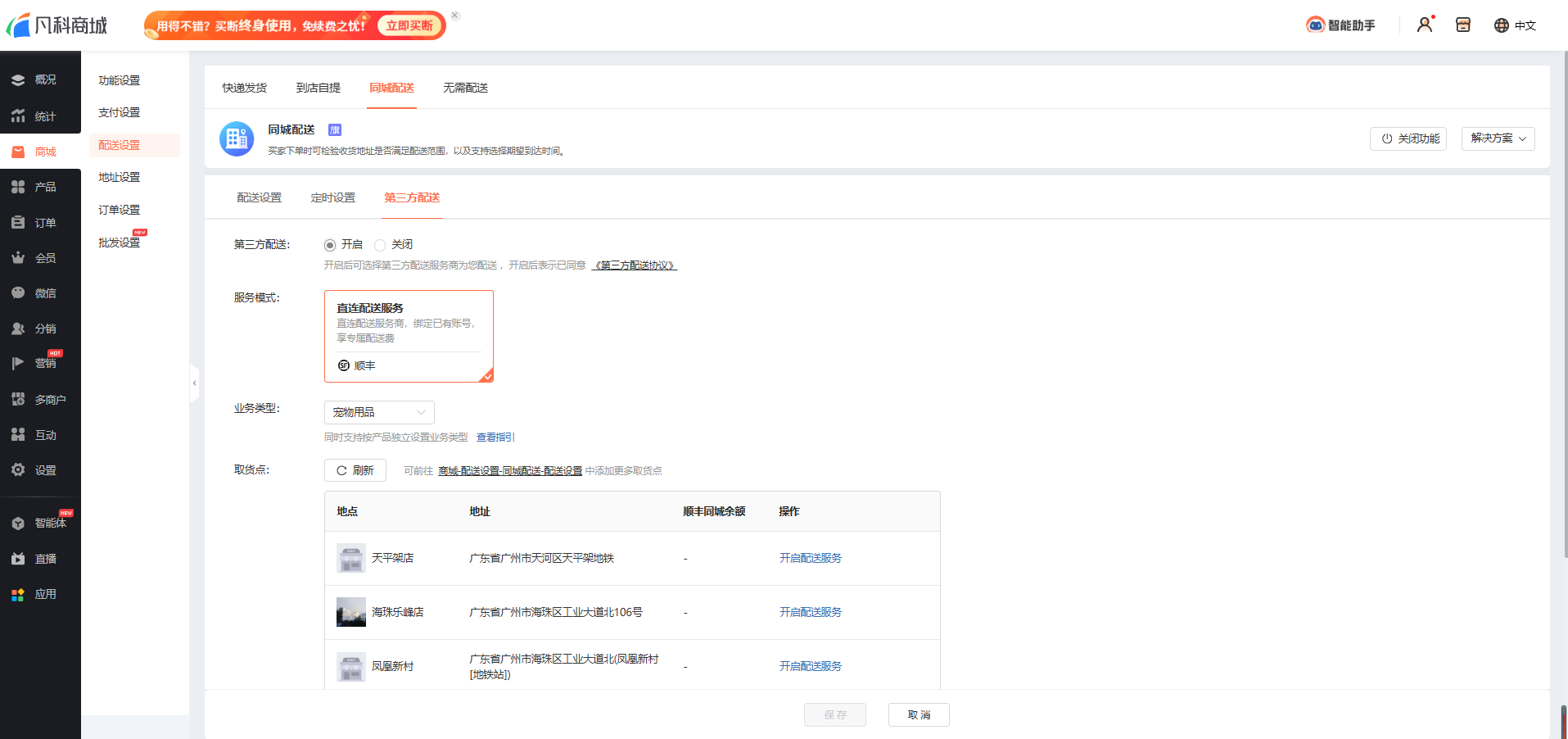Viewport: 1568px width, 739px height.
Task: Open 地址设置 in the settings menu
Action: 120,177
